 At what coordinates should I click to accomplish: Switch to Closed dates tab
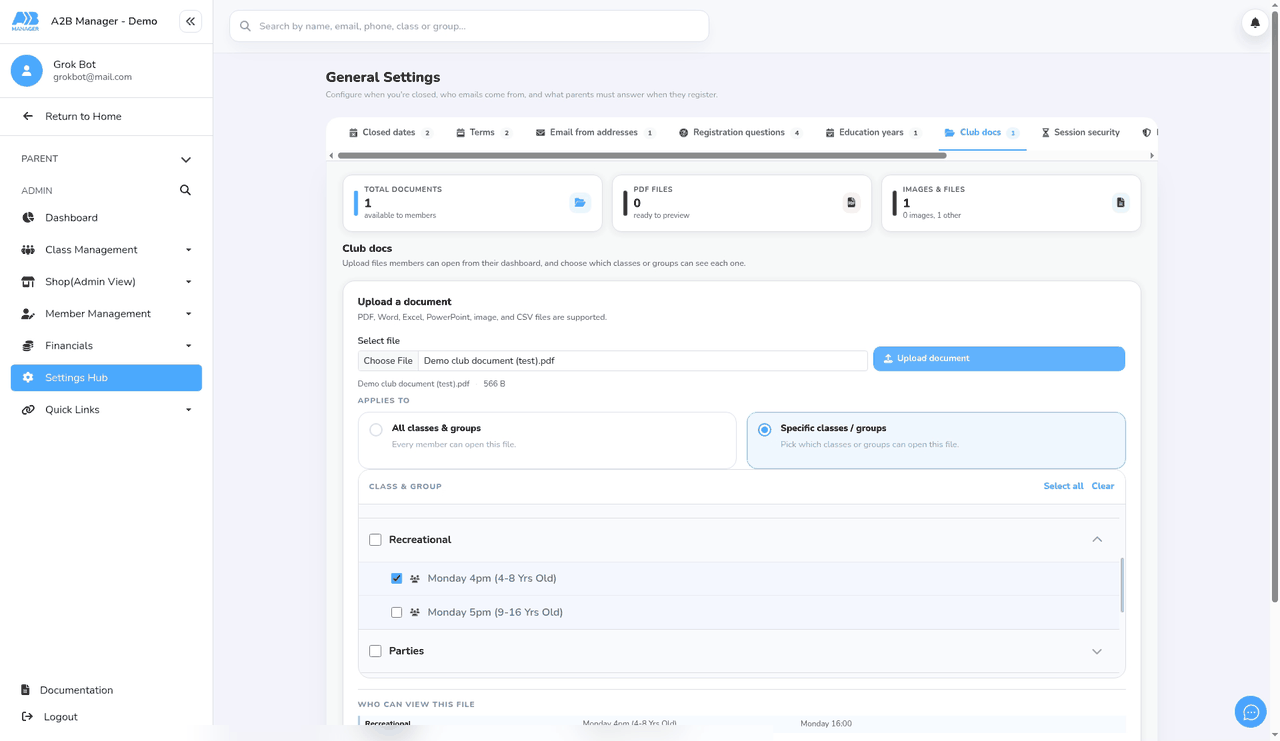coord(390,133)
